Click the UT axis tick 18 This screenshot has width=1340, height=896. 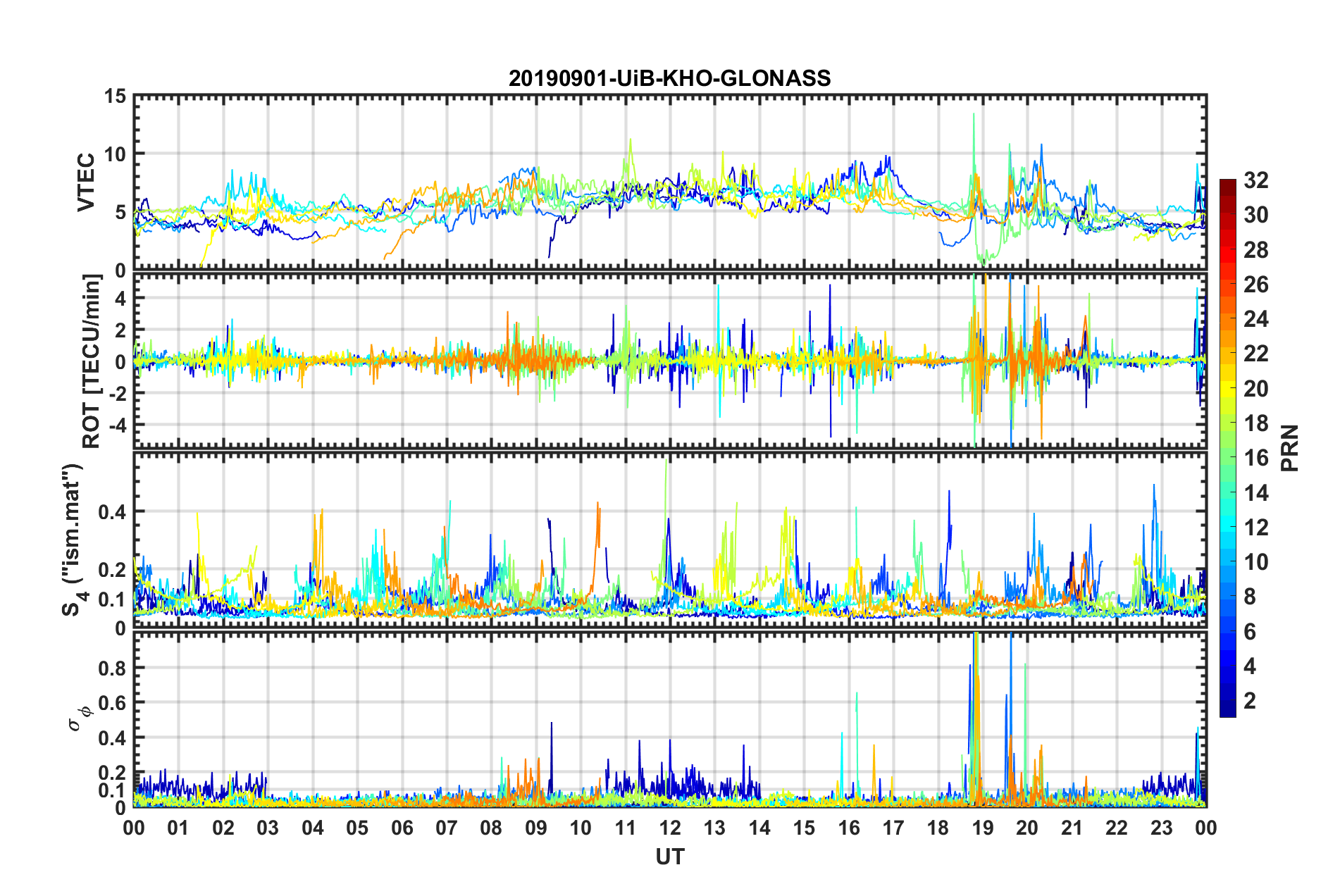(938, 828)
